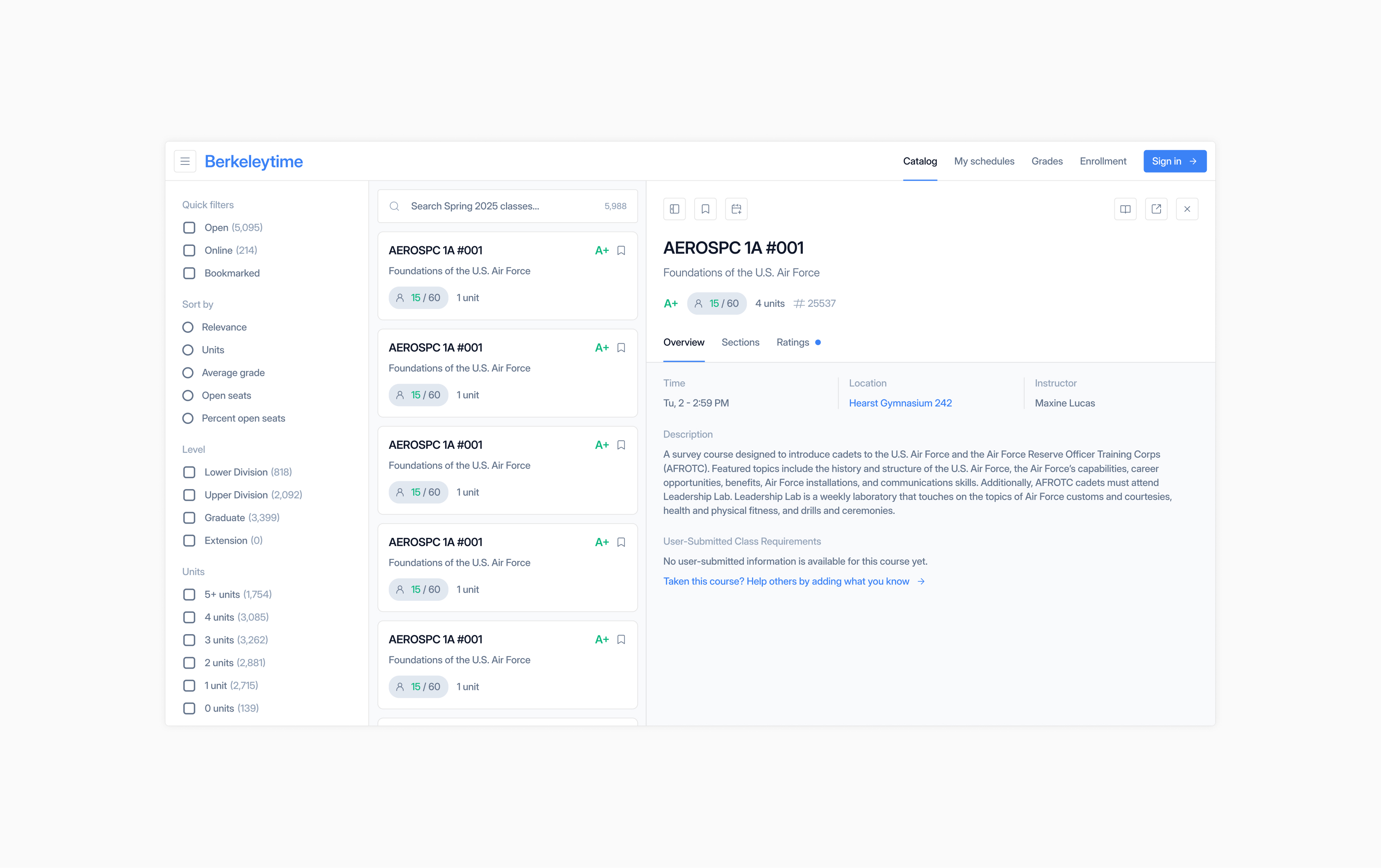Image resolution: width=1381 pixels, height=868 pixels.
Task: Click the 'AEROSPC 1A #001' heading in detail panel
Action: (733, 248)
